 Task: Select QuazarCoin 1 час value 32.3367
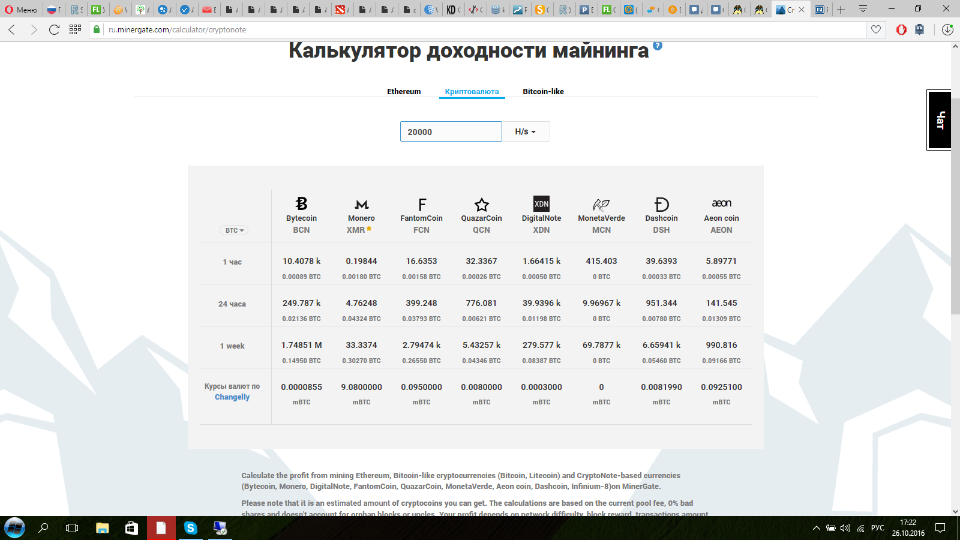481,261
